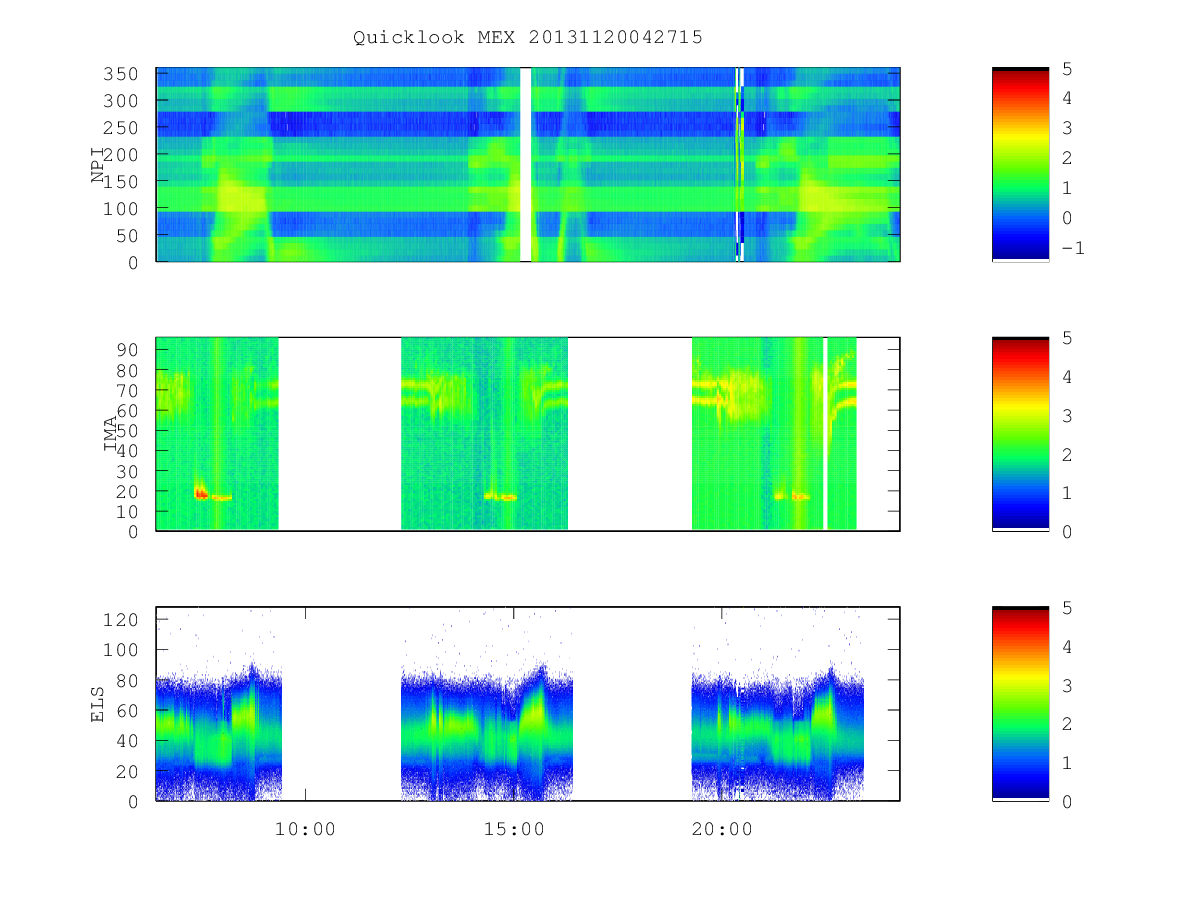Click the -1 tick on NPI color bar

click(x=1072, y=248)
